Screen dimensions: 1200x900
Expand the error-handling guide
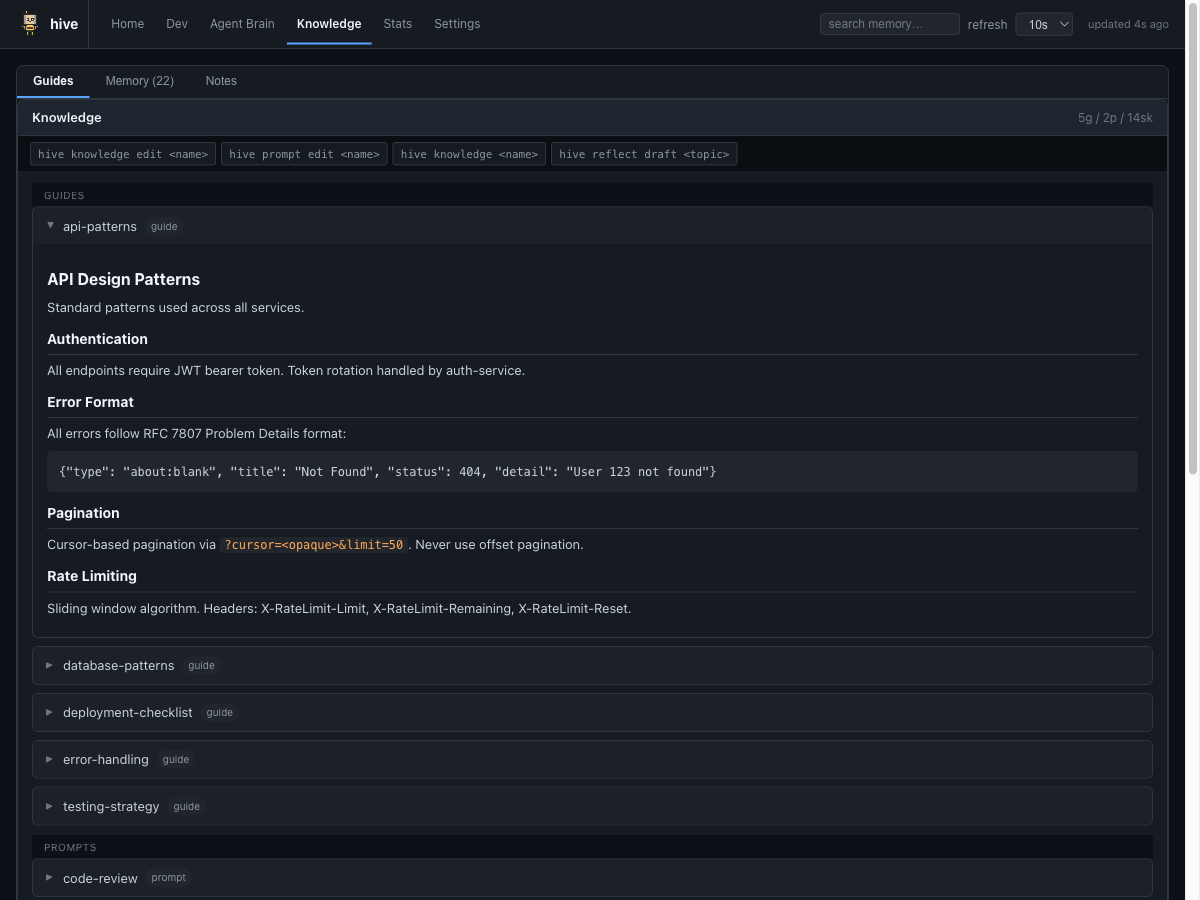pos(592,759)
